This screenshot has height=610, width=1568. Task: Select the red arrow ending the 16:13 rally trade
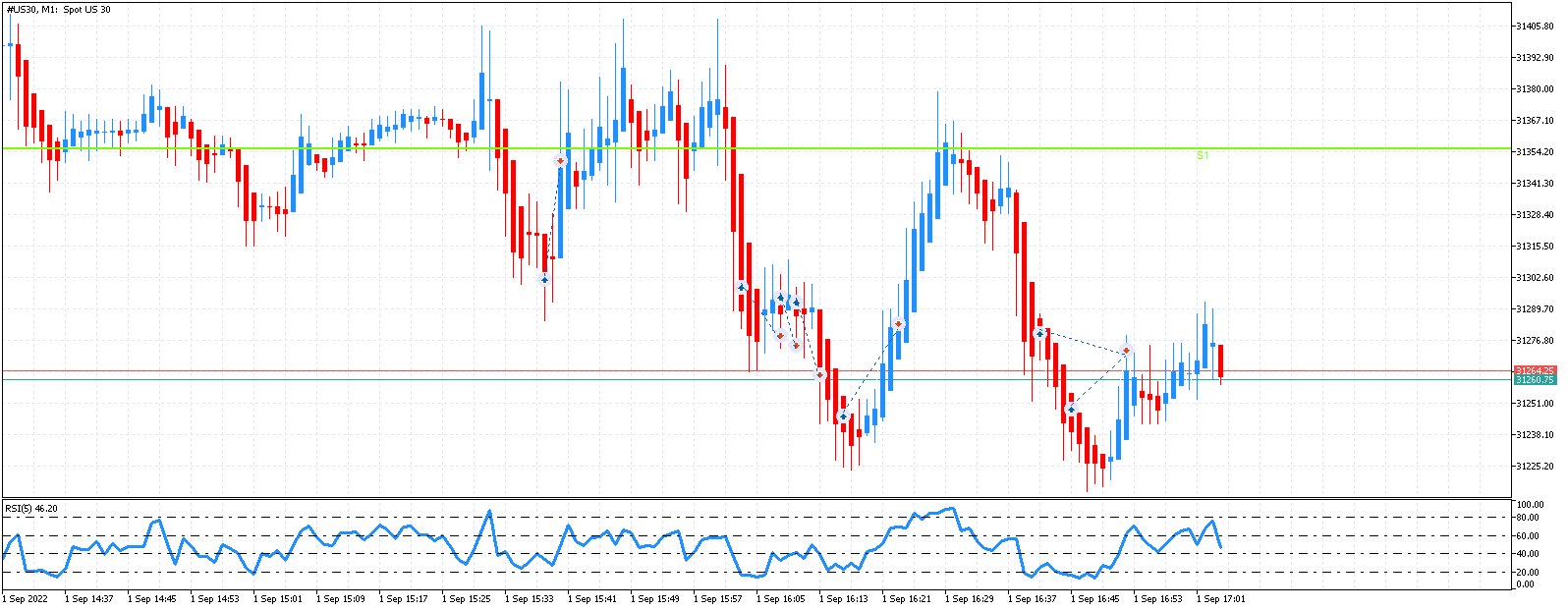click(x=898, y=324)
